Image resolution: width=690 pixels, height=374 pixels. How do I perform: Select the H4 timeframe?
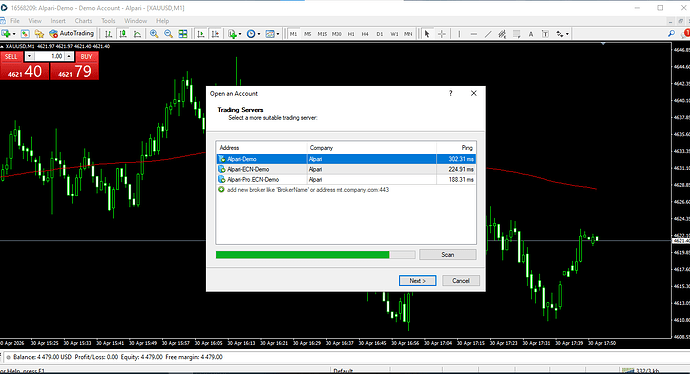coord(365,34)
